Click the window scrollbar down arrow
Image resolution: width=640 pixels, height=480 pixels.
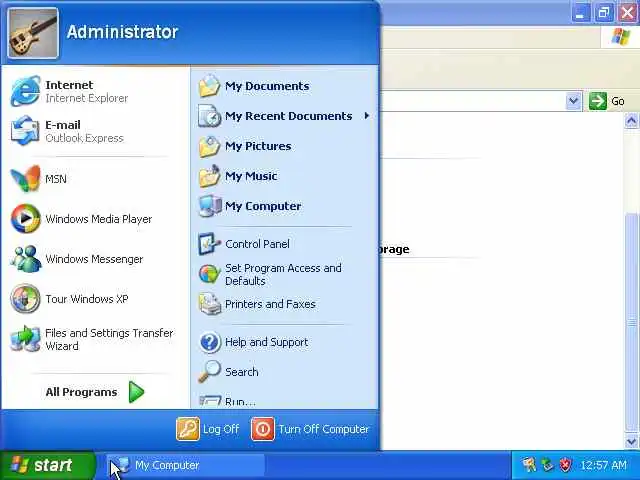click(631, 441)
